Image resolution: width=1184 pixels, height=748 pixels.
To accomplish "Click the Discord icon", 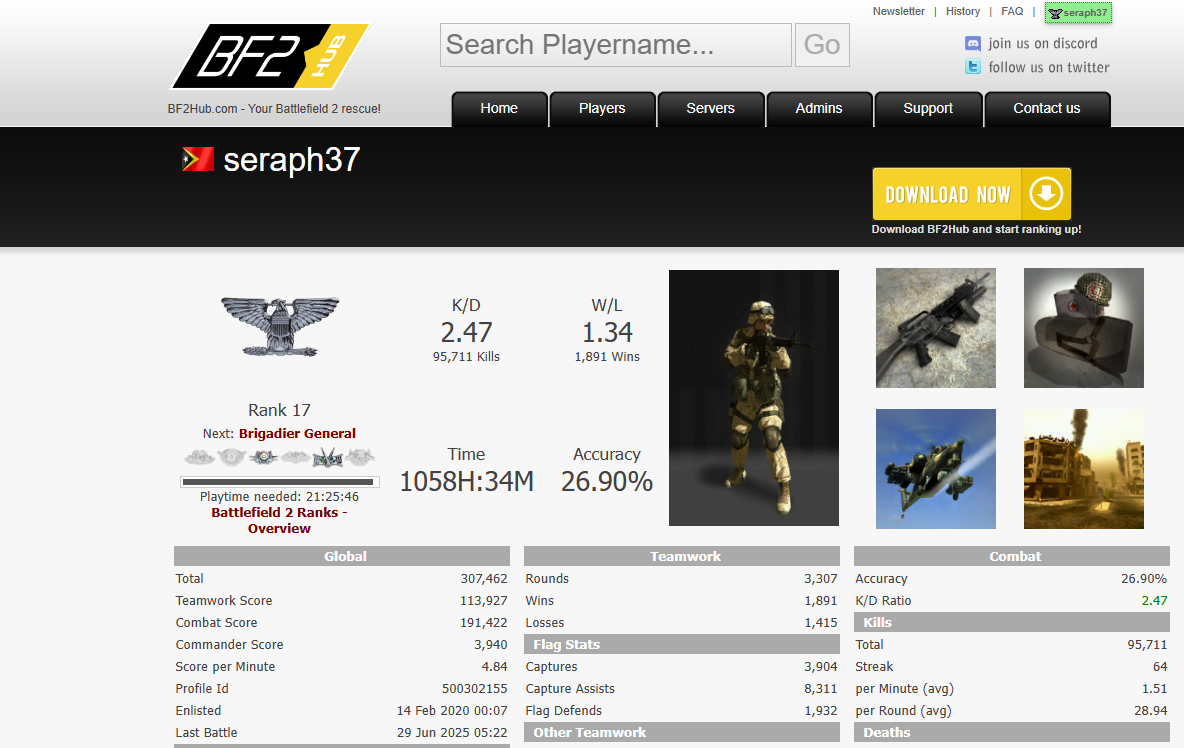I will click(x=973, y=44).
